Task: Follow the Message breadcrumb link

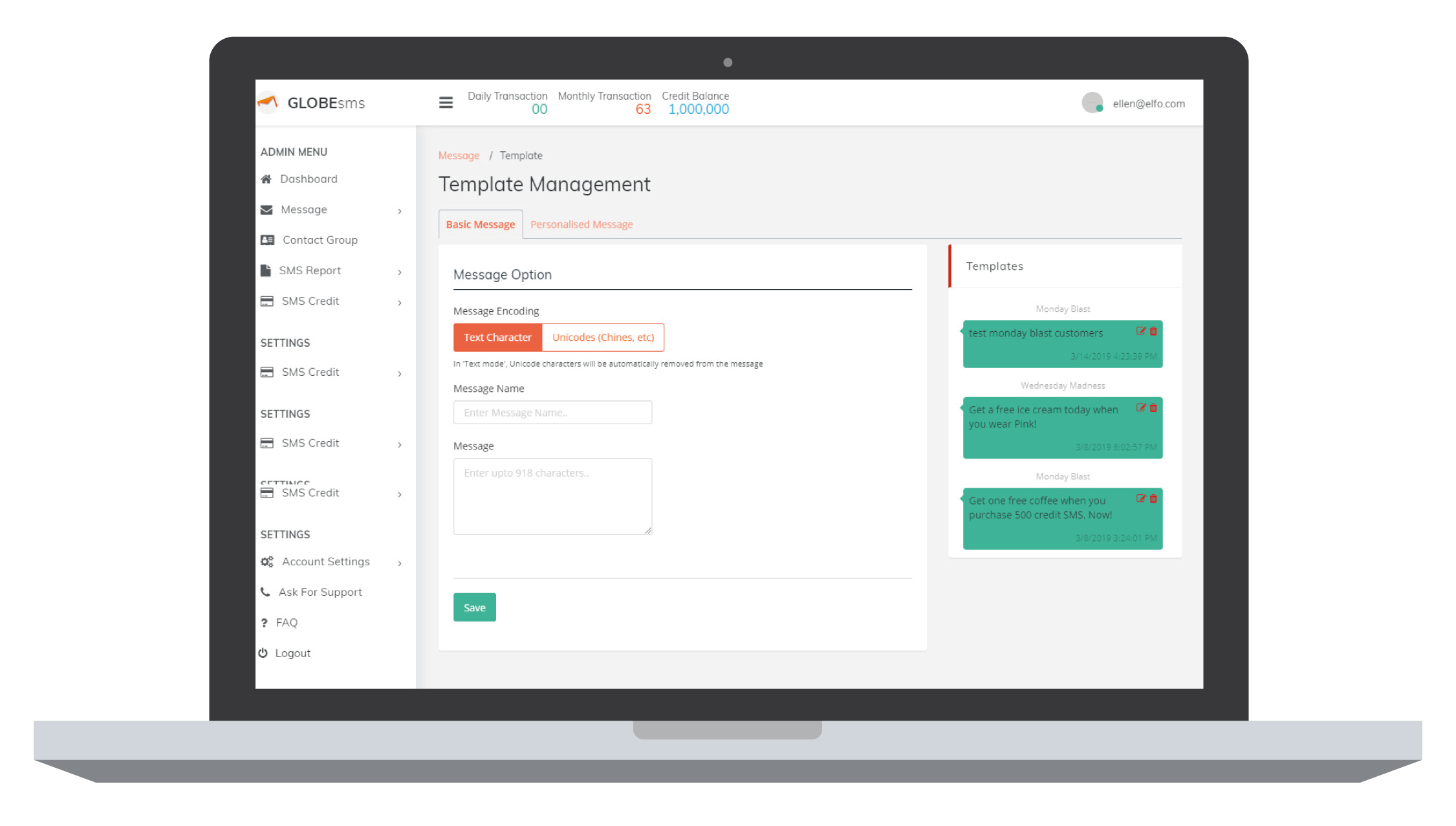Action: pyautogui.click(x=459, y=156)
